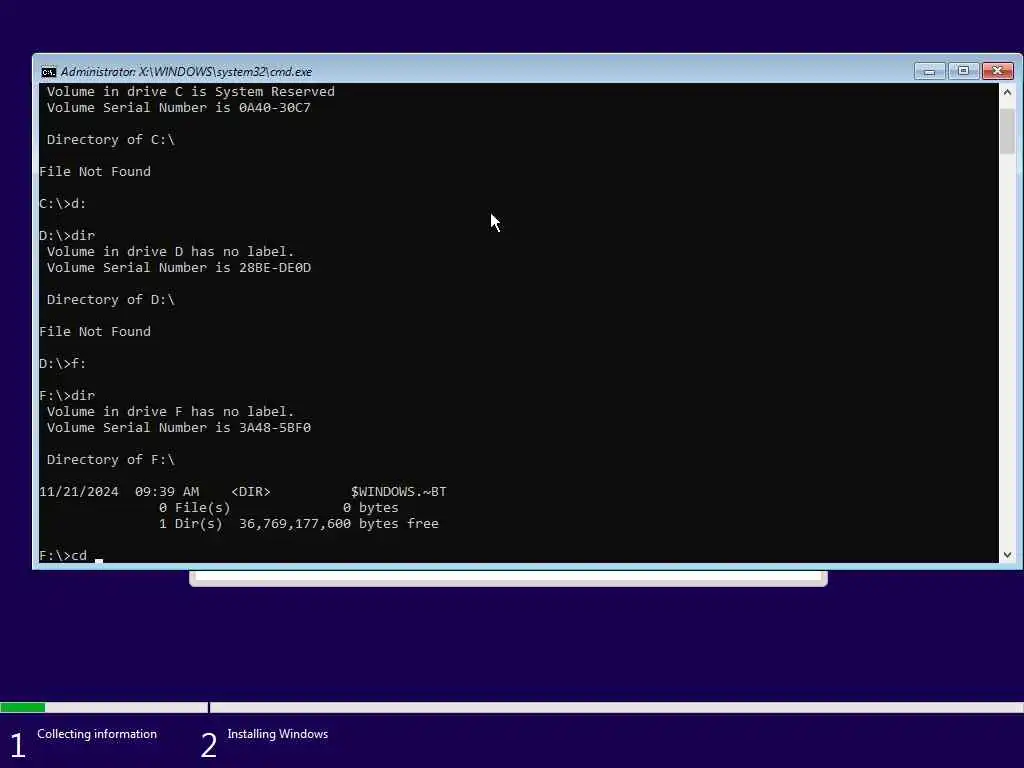Click the 'F:\>dir' command line
The height and width of the screenshot is (768, 1024).
tap(67, 396)
